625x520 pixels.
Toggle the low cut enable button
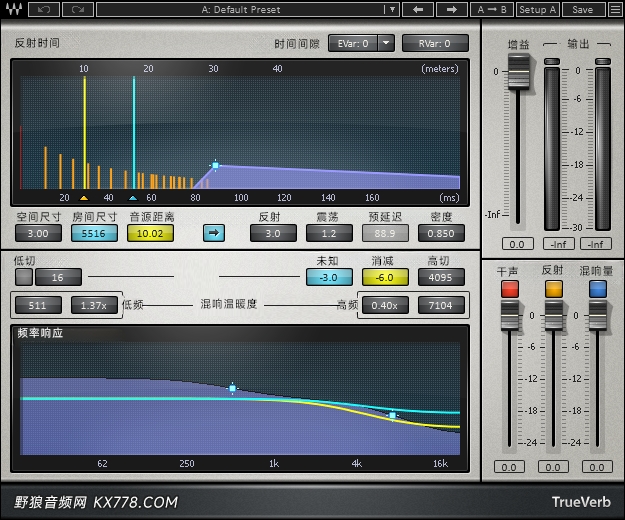(x=24, y=277)
